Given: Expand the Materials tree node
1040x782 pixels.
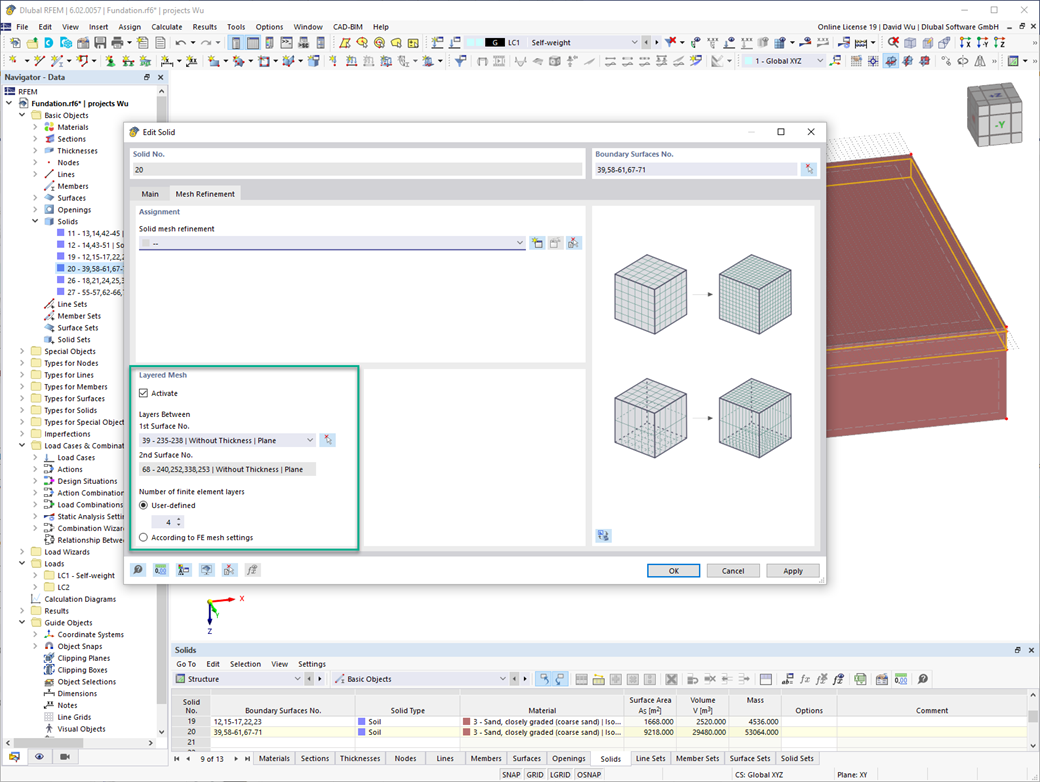Looking at the screenshot, I should tap(35, 127).
